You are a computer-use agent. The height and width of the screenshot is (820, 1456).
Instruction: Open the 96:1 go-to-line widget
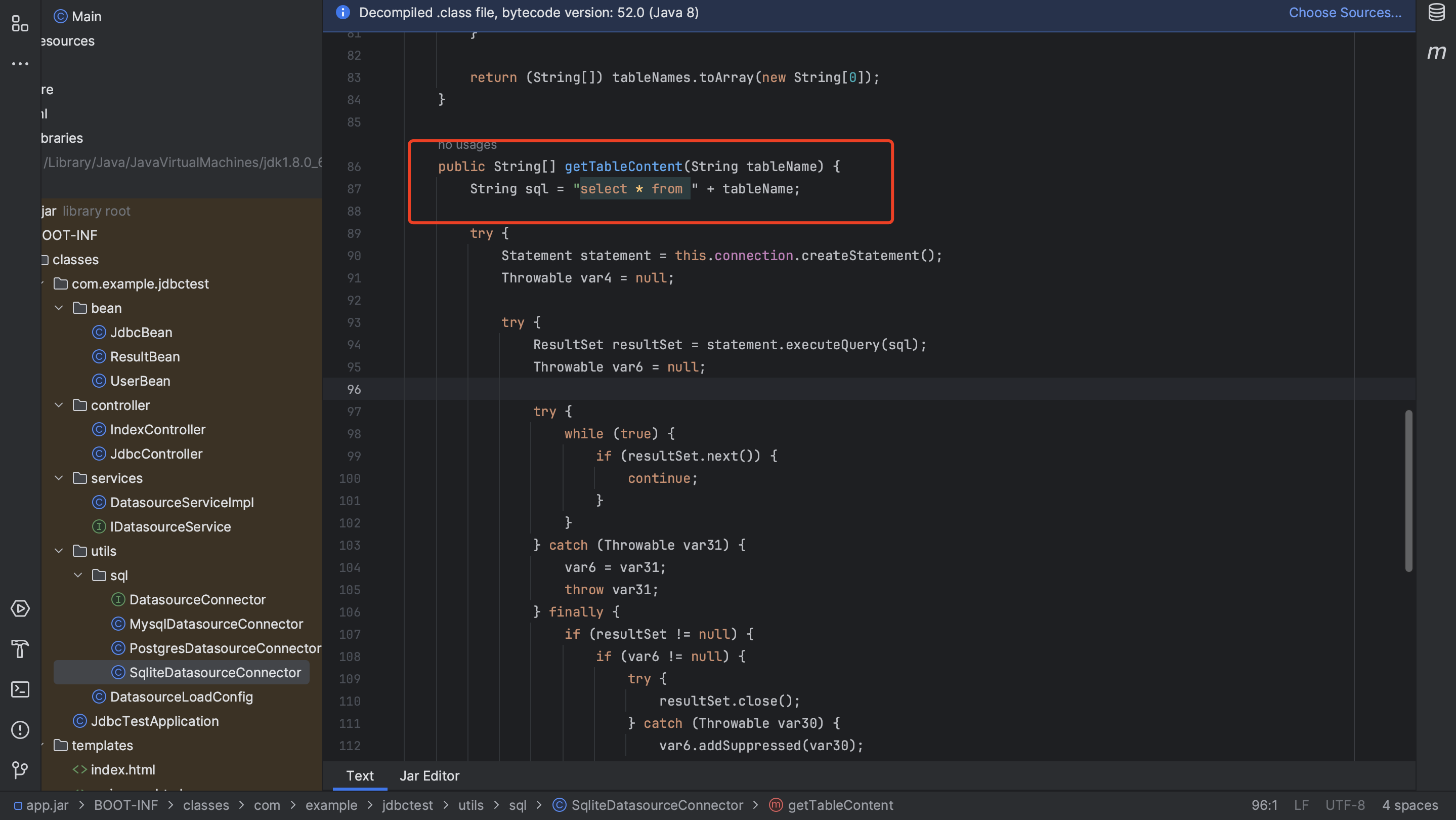click(1264, 805)
